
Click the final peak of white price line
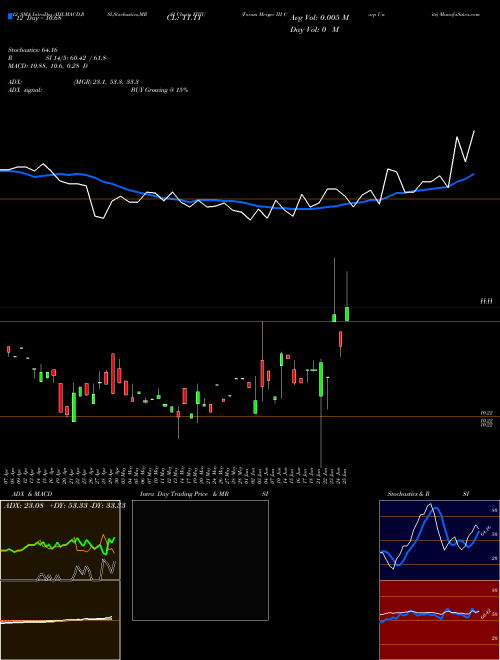474,131
